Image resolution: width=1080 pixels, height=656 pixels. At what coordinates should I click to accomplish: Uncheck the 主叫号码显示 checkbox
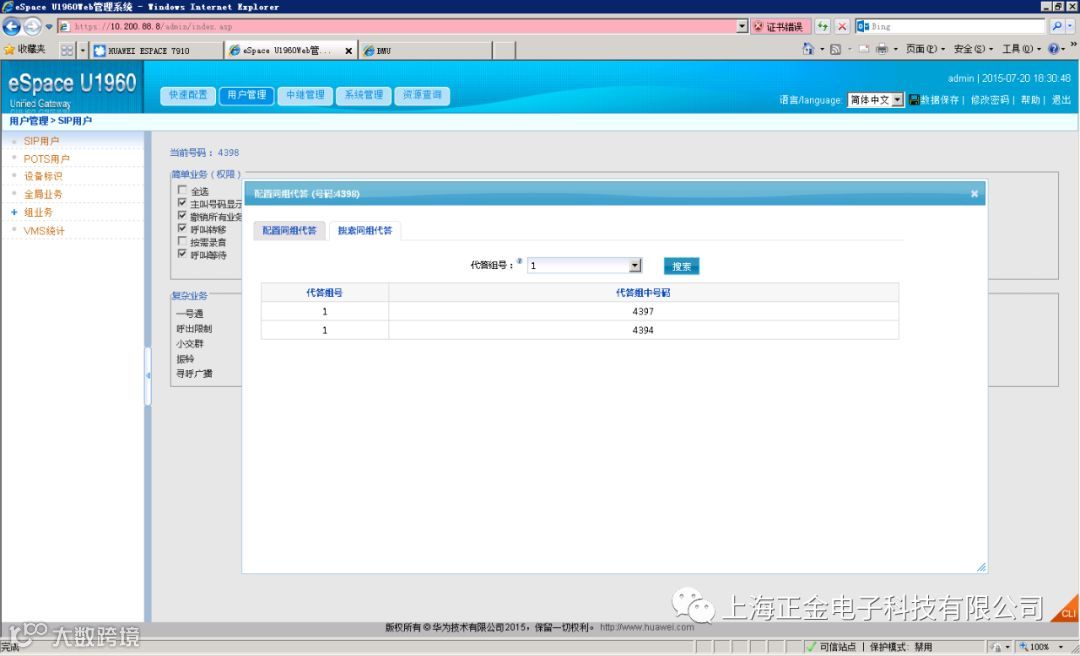click(182, 203)
